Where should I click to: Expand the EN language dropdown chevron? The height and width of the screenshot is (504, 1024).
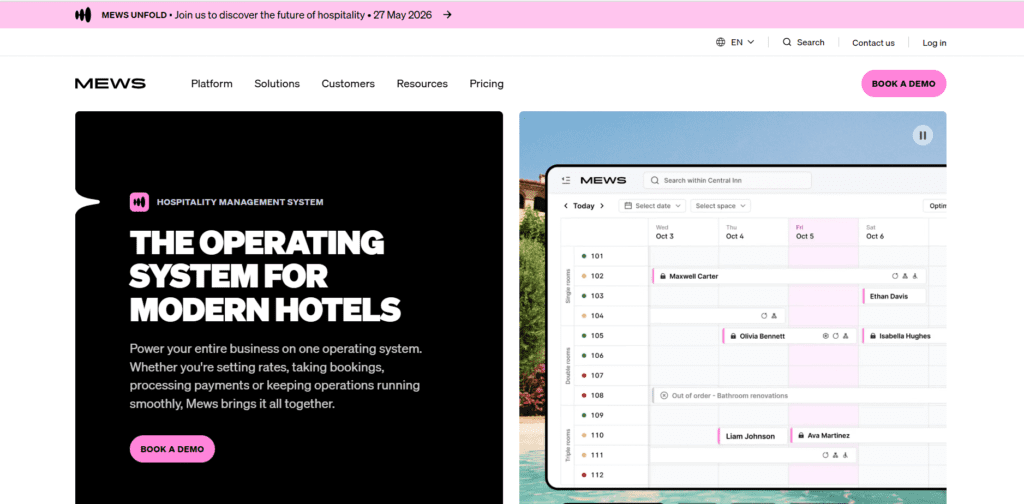point(750,42)
